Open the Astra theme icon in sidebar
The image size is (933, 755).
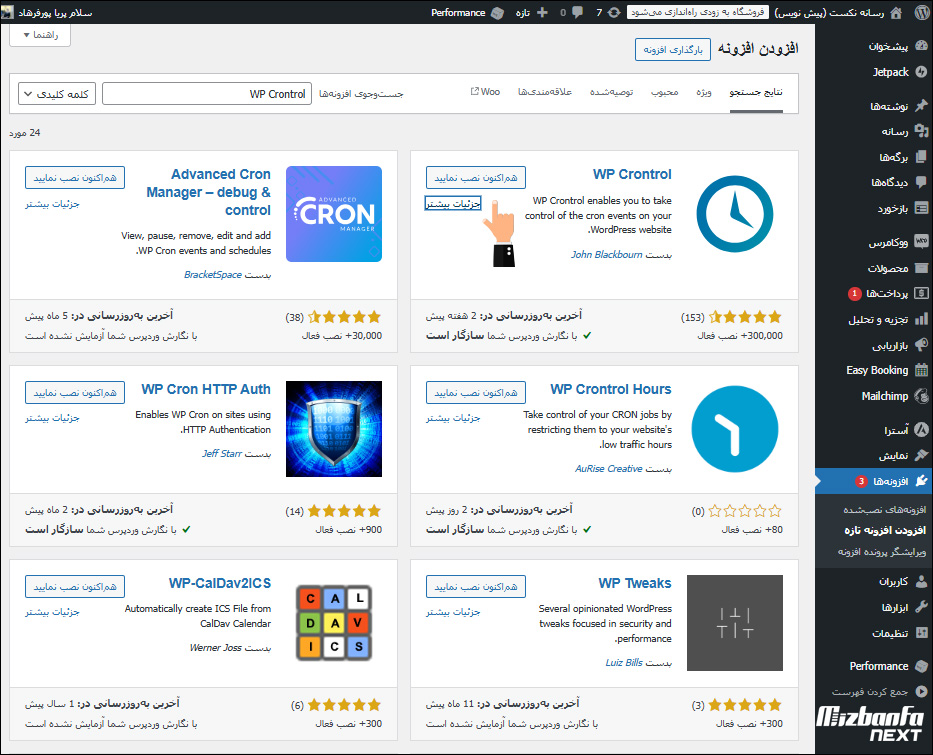tap(921, 430)
